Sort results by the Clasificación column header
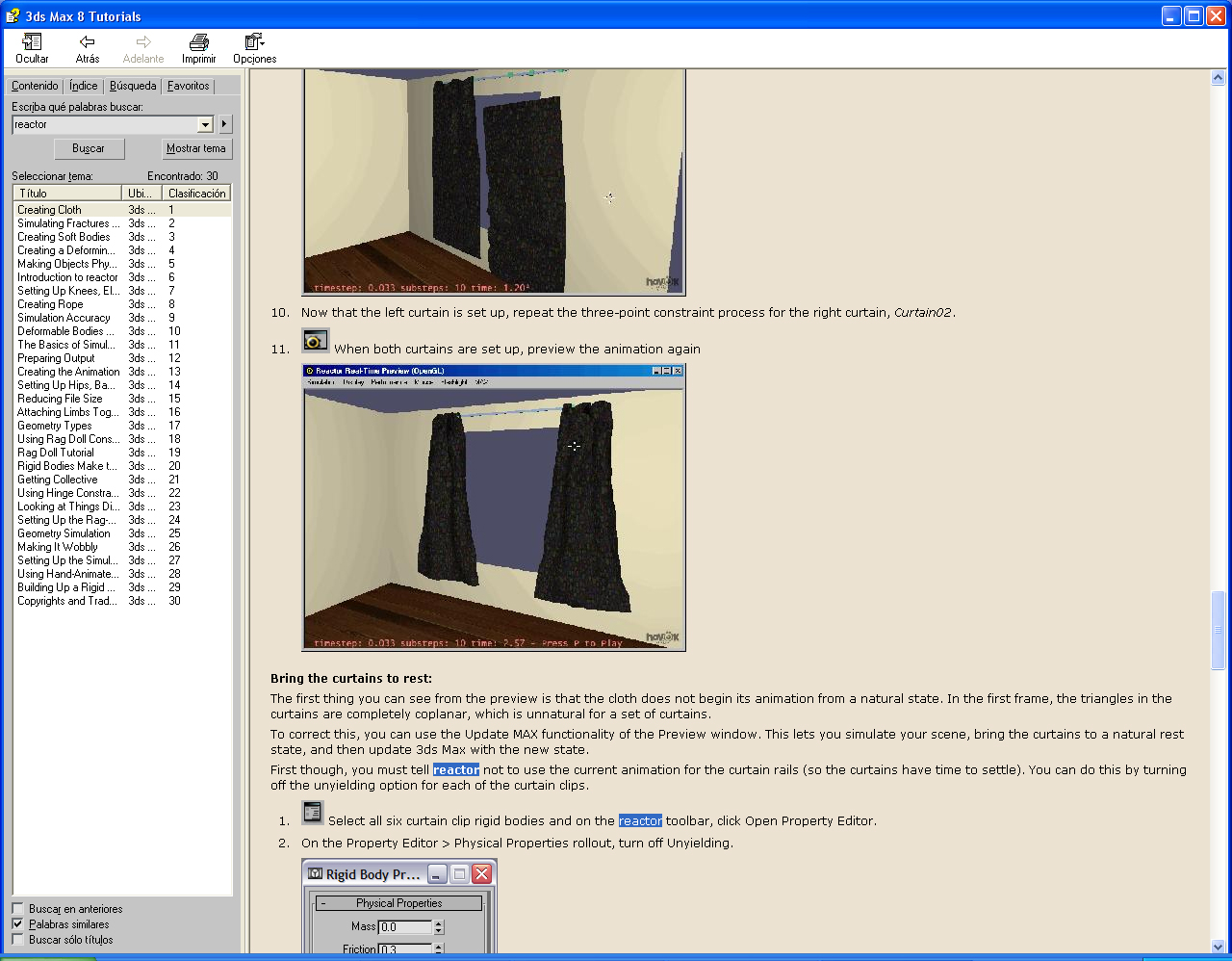 tap(196, 193)
